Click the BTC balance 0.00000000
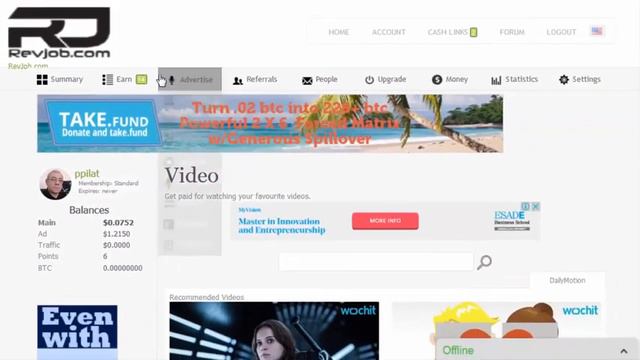 click(x=123, y=268)
